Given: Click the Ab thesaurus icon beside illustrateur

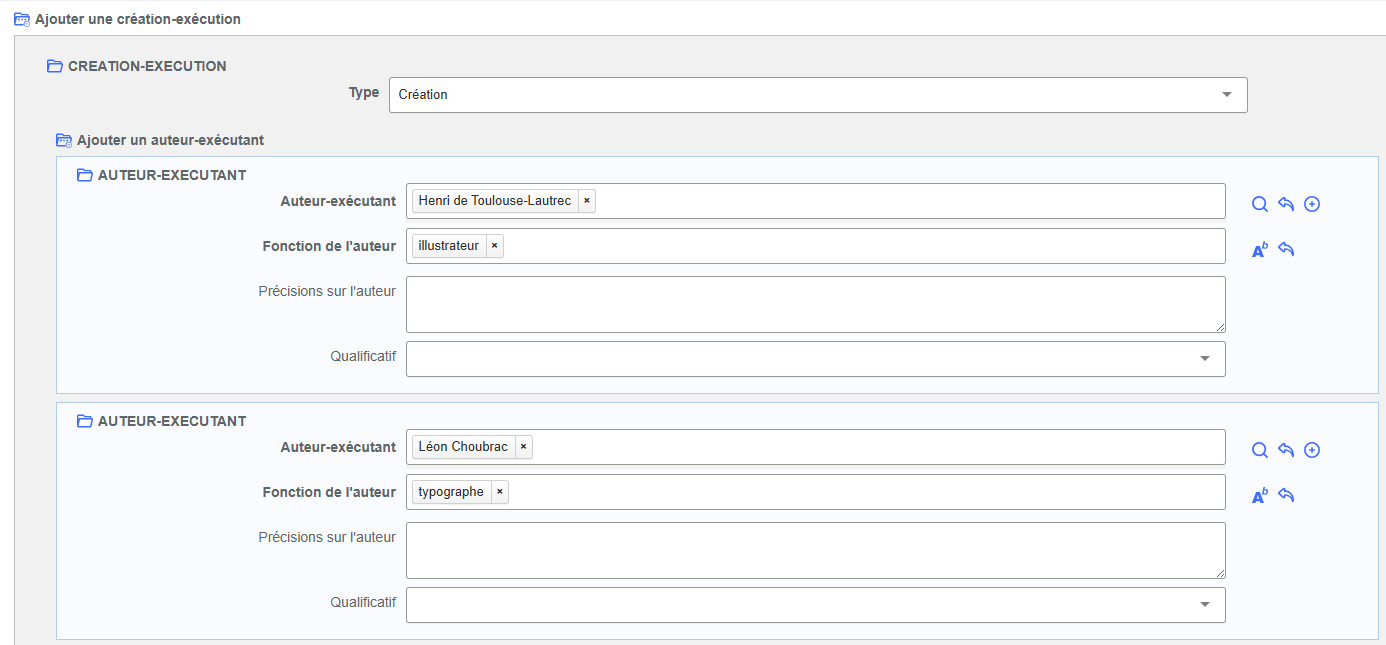Looking at the screenshot, I should click(x=1260, y=250).
